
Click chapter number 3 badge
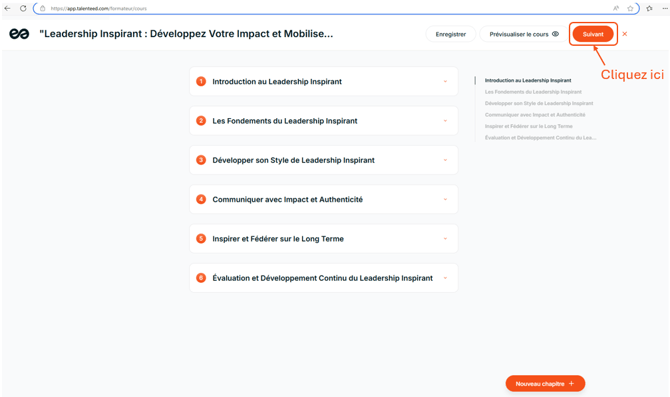click(x=201, y=160)
